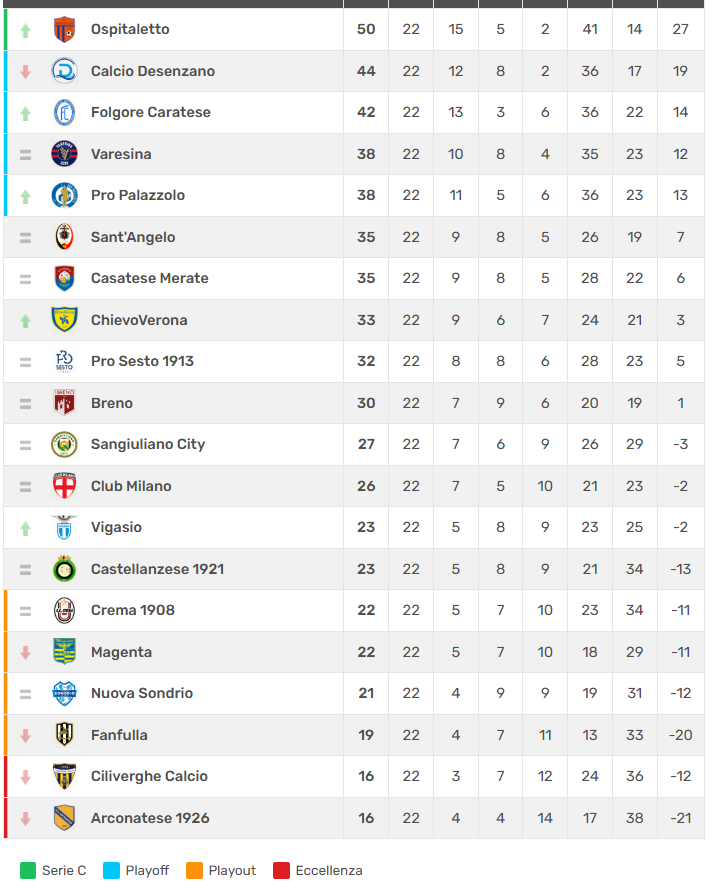This screenshot has width=712, height=890.
Task: Click the Varesina team crest
Action: click(x=64, y=154)
